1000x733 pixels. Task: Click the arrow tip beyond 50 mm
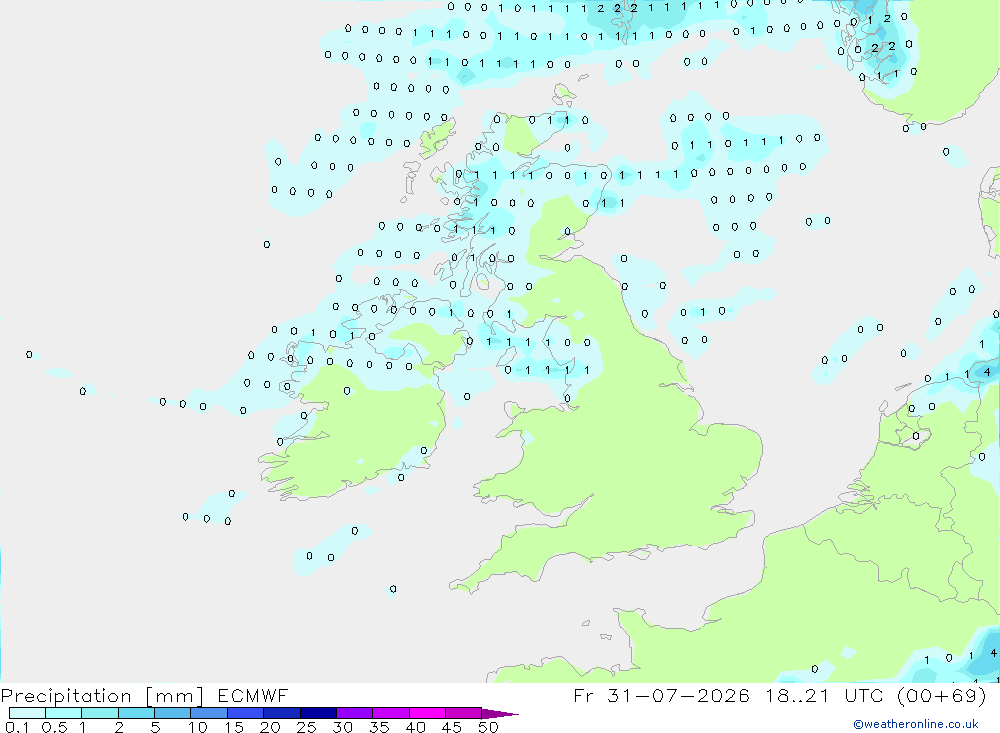(501, 714)
